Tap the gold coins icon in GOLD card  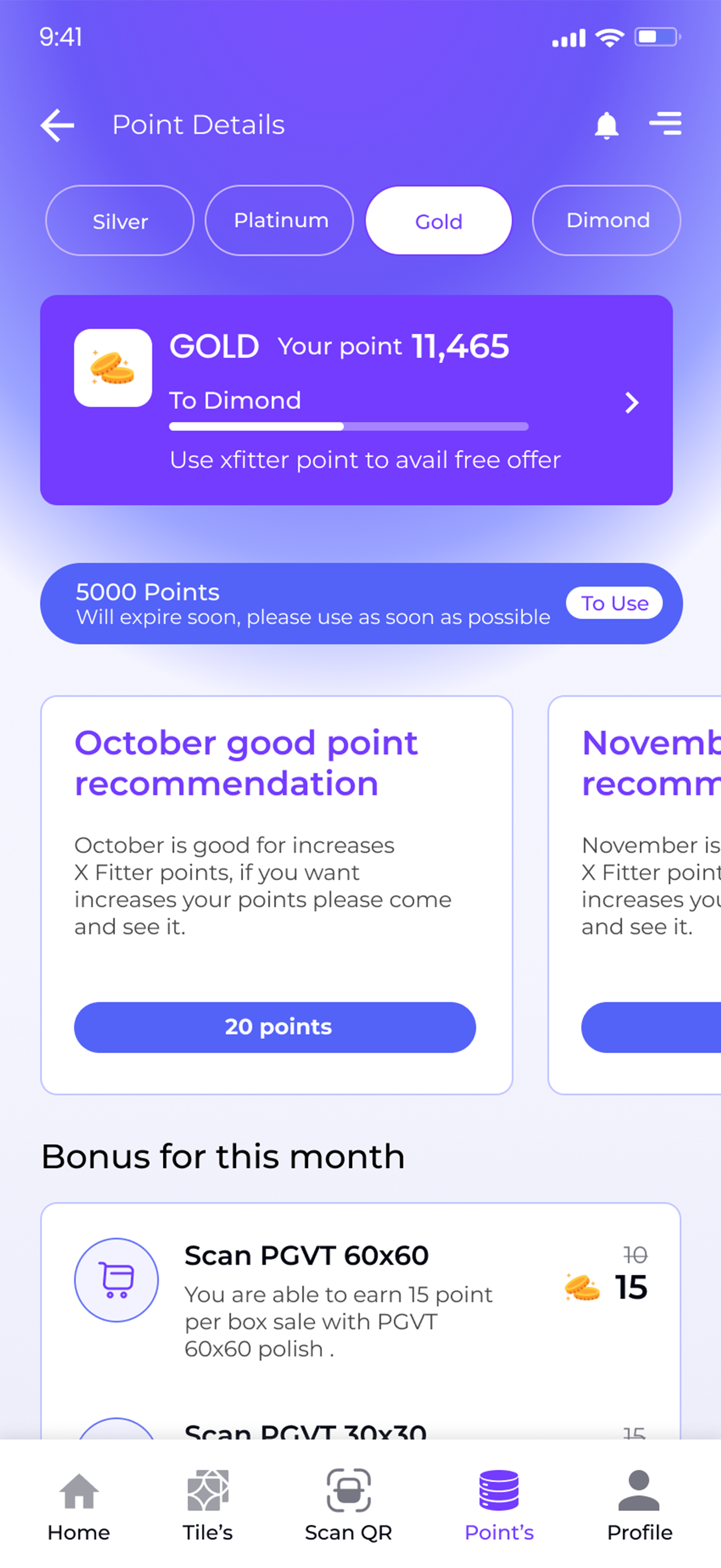[x=113, y=368]
